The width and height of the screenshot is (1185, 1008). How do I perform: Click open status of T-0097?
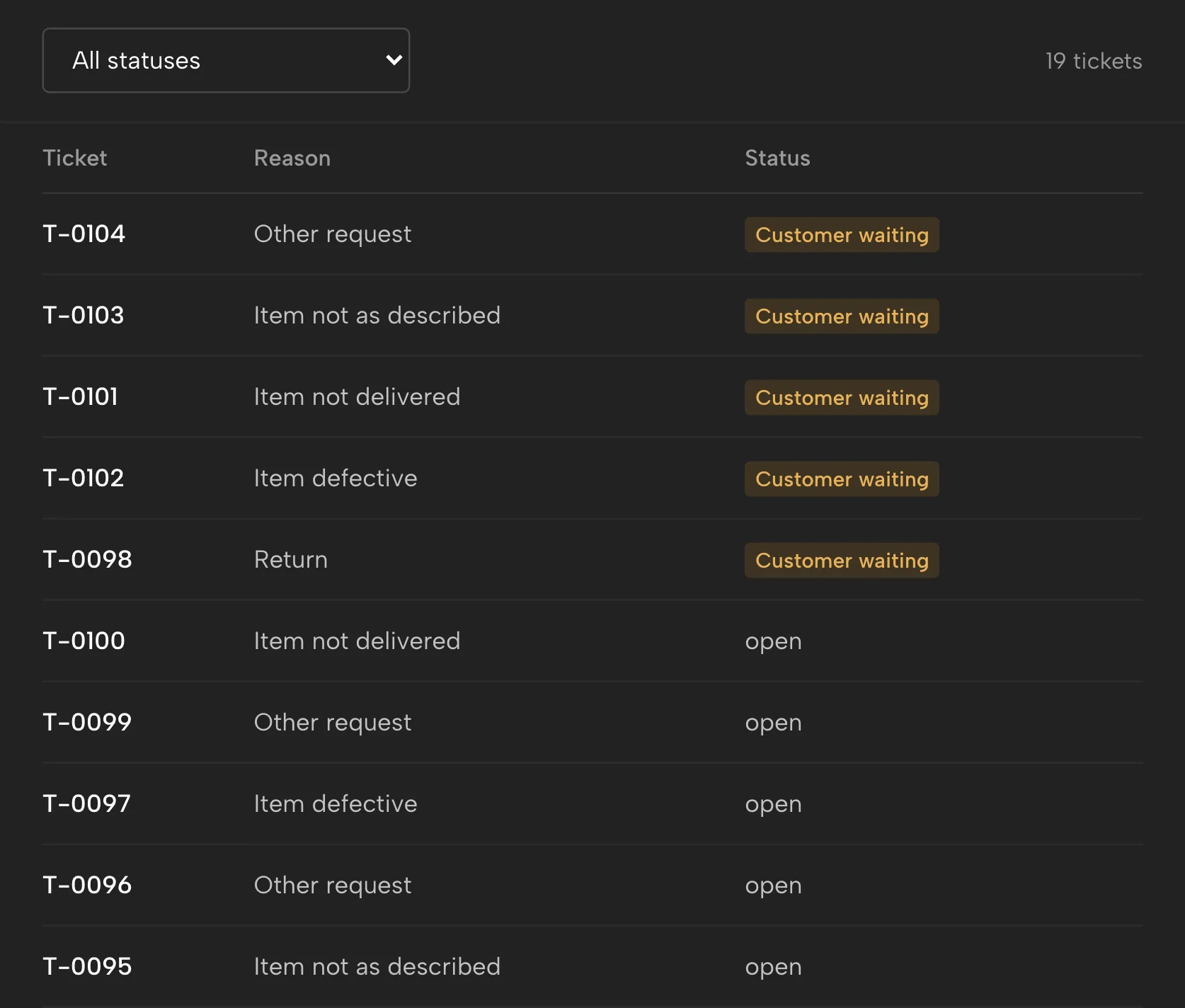773,805
